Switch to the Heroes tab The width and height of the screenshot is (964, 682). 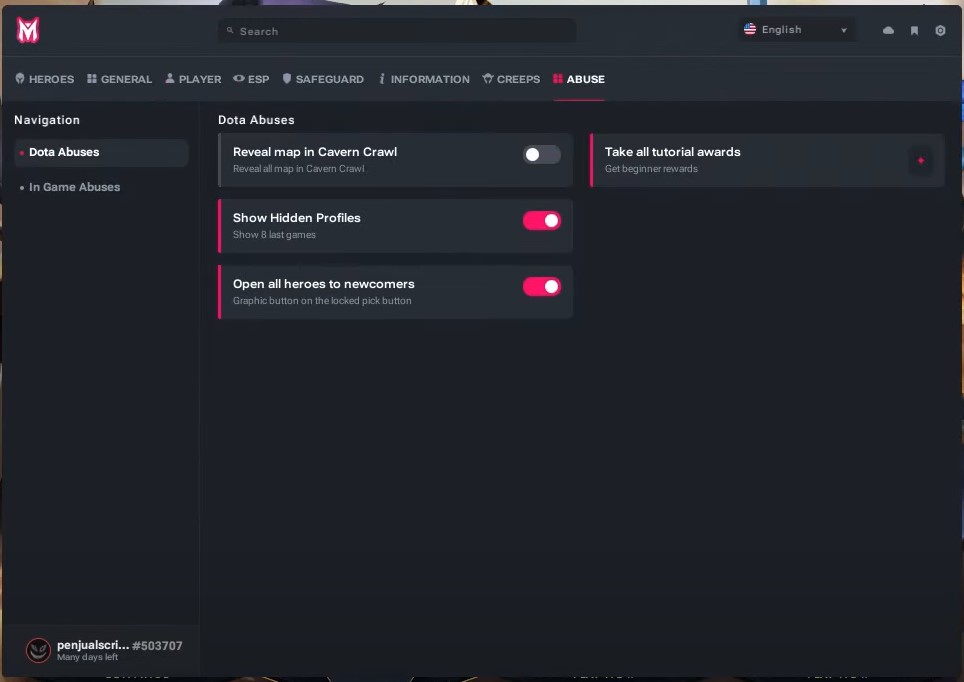point(45,79)
